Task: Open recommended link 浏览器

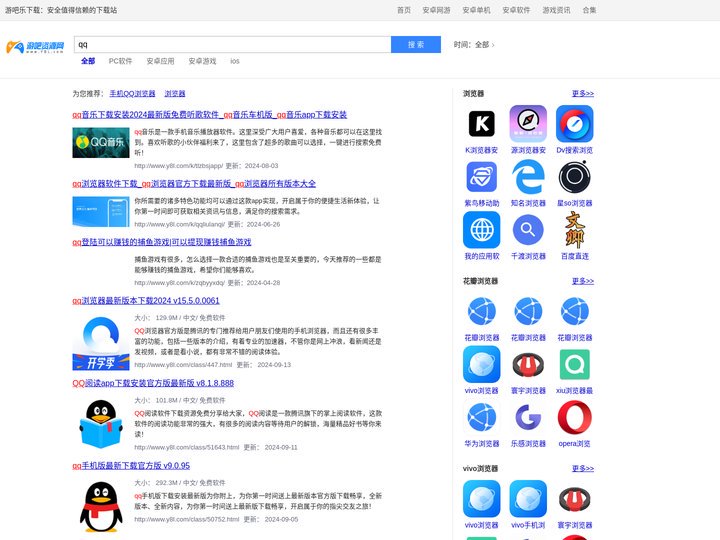Action: click(x=174, y=94)
